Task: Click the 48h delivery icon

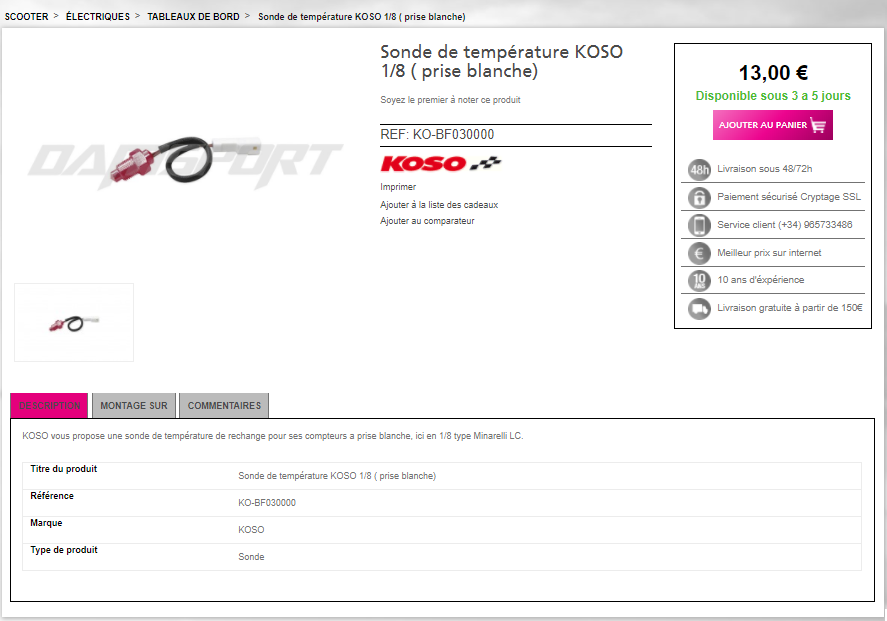Action: [699, 169]
